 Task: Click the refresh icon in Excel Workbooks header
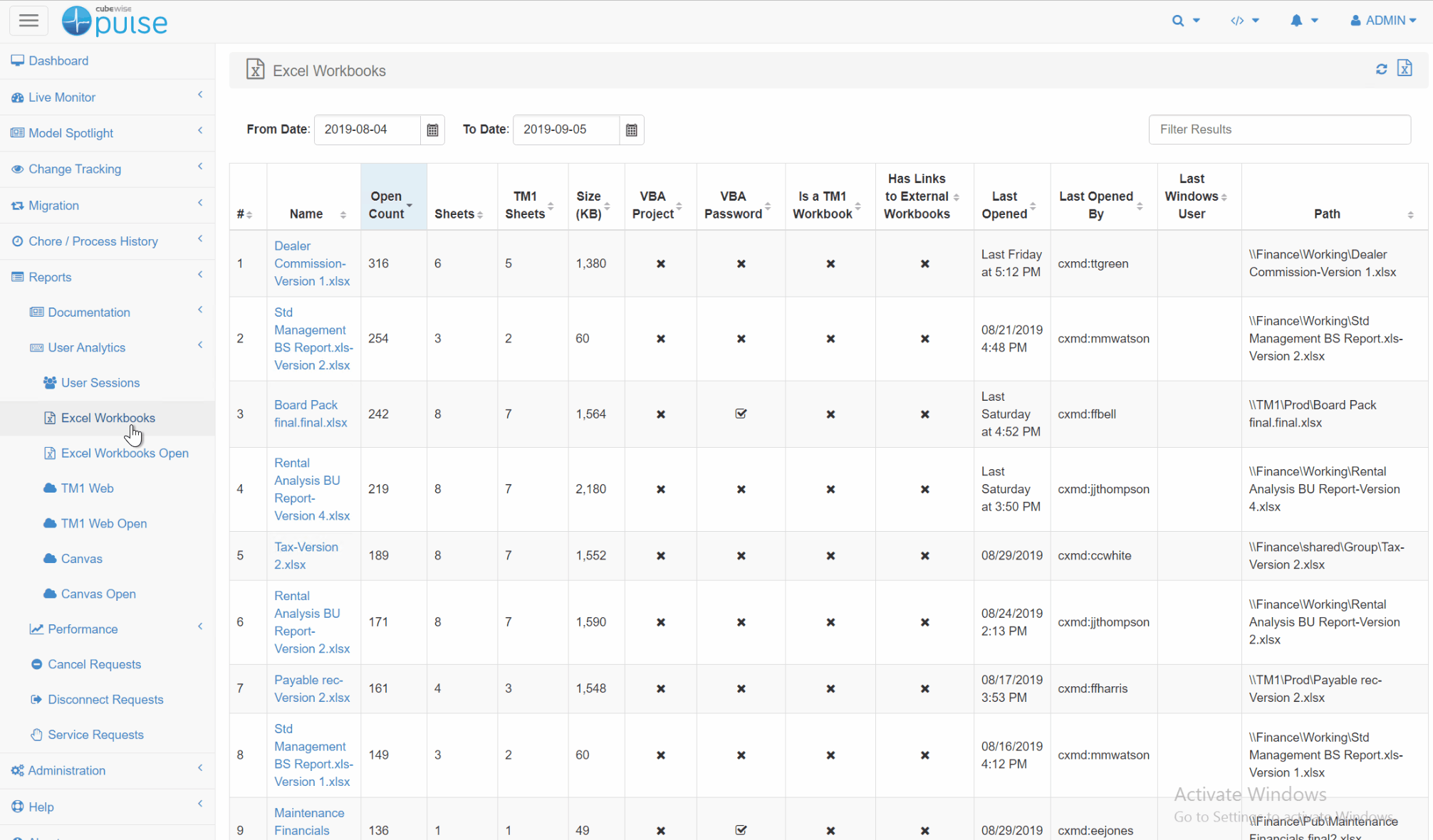[x=1381, y=69]
